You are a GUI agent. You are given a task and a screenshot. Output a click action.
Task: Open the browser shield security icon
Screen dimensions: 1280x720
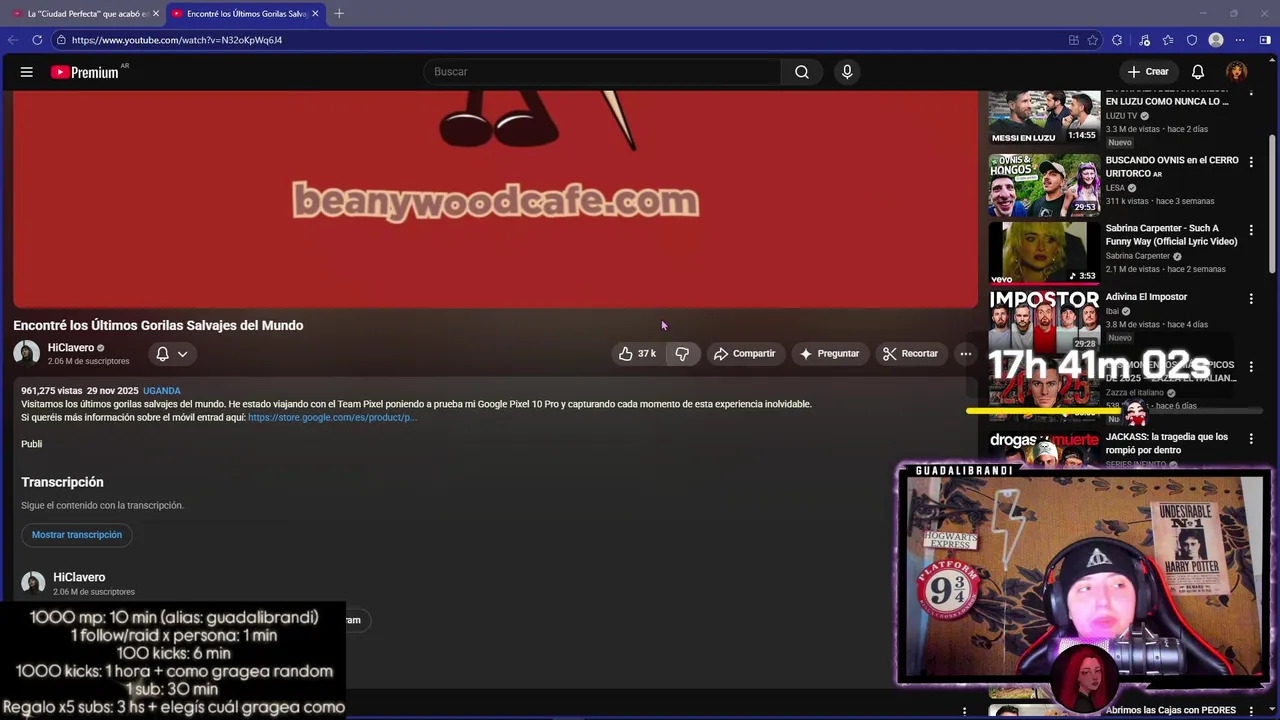pos(1192,40)
